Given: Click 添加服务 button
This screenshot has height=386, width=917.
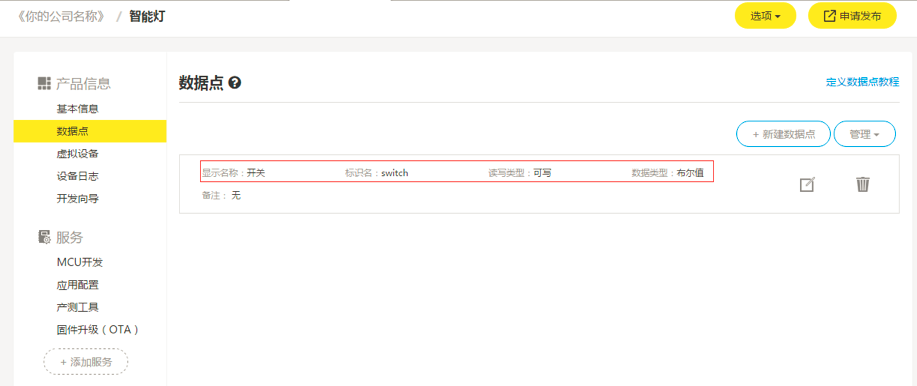Looking at the screenshot, I should (86, 362).
